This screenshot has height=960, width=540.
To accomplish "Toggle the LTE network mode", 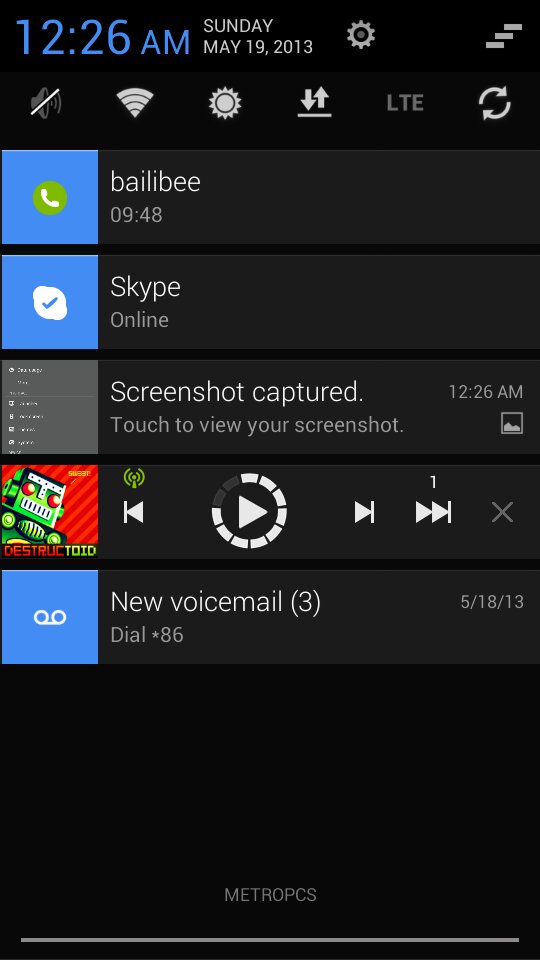I will 405,103.
